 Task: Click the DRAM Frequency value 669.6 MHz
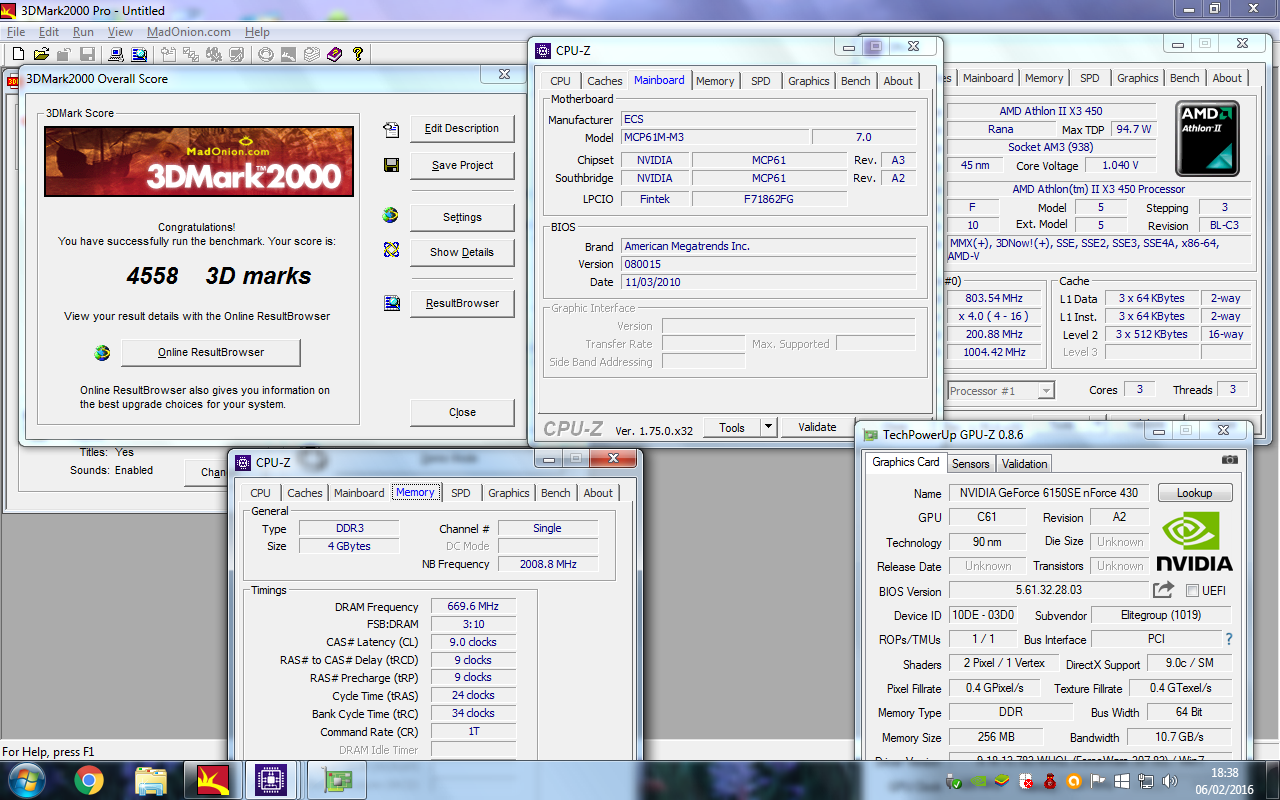tap(474, 606)
